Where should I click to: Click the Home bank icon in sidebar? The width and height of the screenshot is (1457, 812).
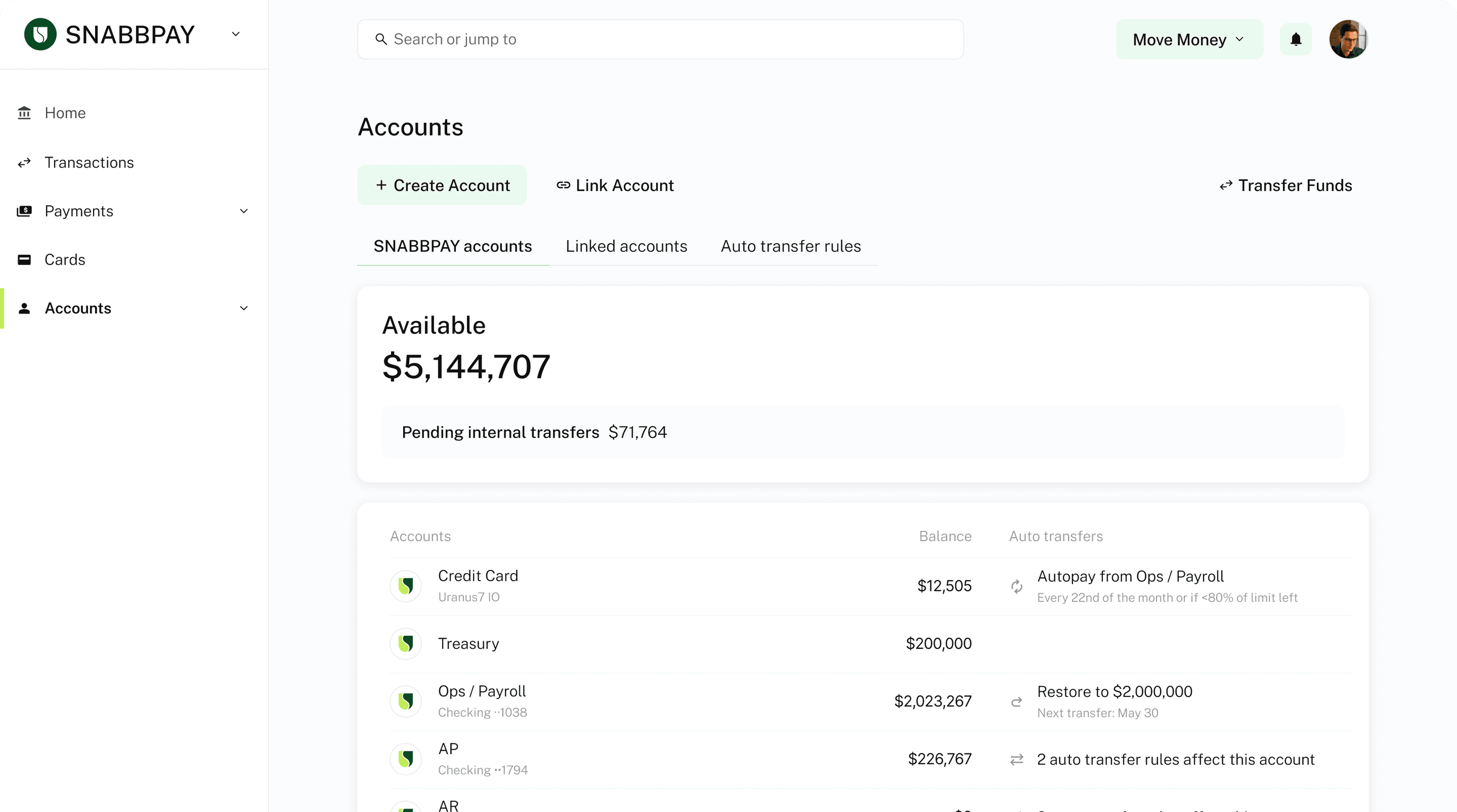click(24, 113)
